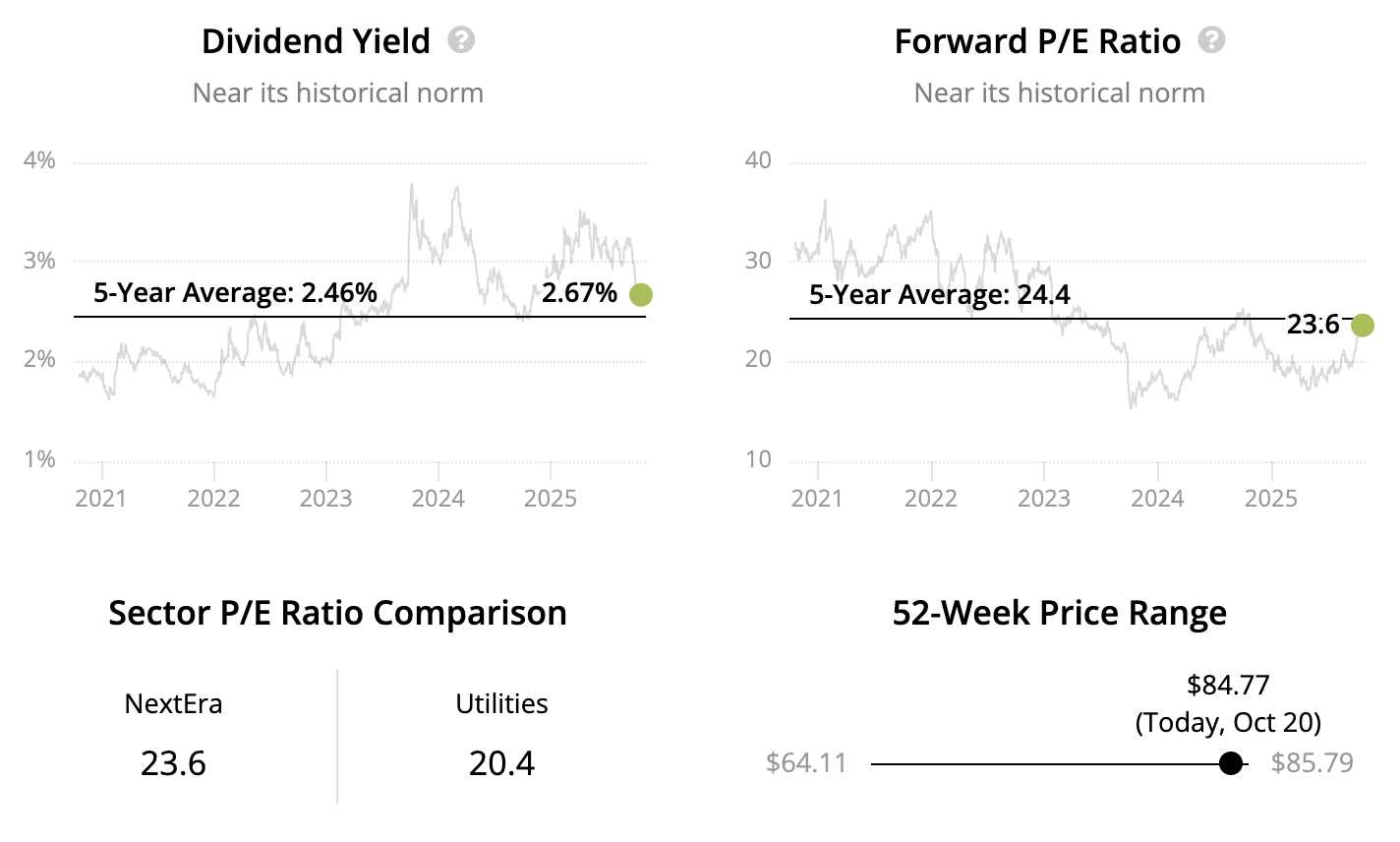Click the Forward P/E Ratio heading
The image size is (1400, 842).
pos(1037,41)
